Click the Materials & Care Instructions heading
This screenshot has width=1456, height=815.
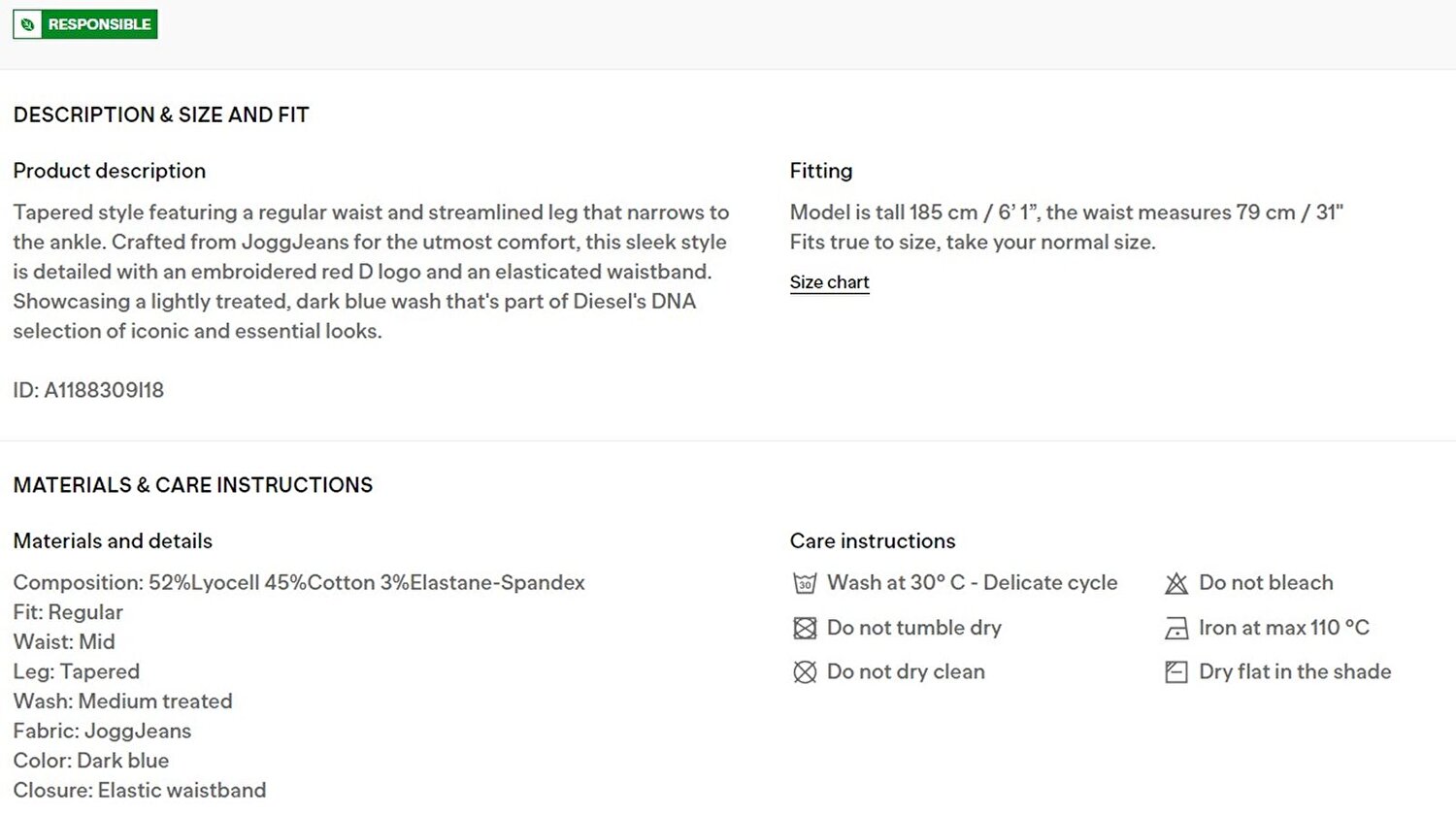pos(193,485)
